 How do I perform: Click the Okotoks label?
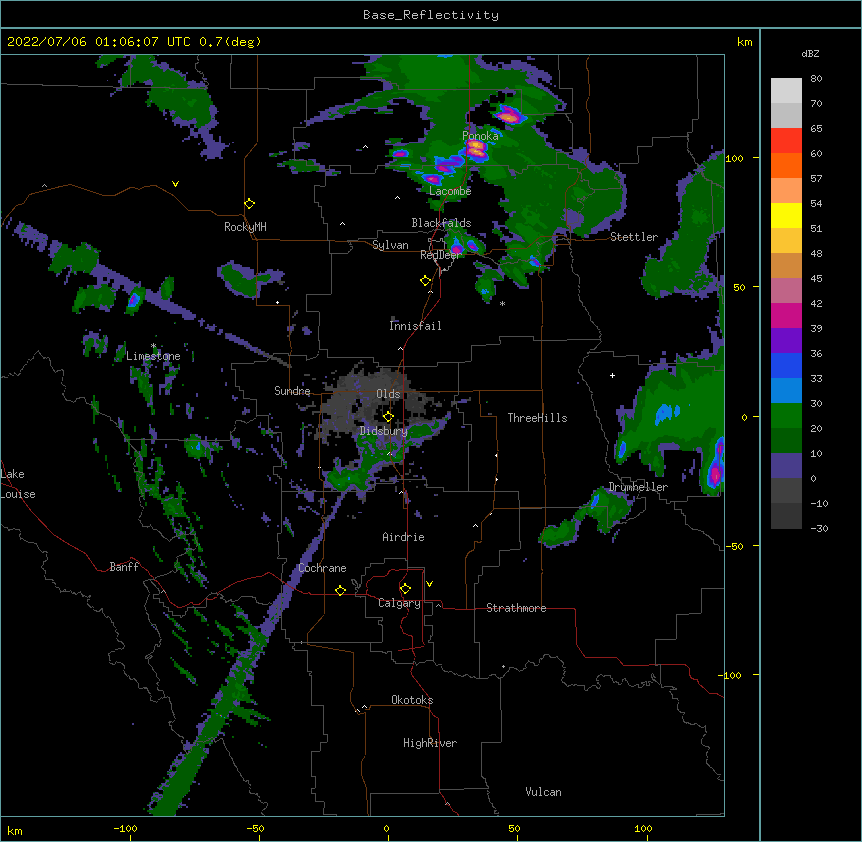click(x=412, y=700)
